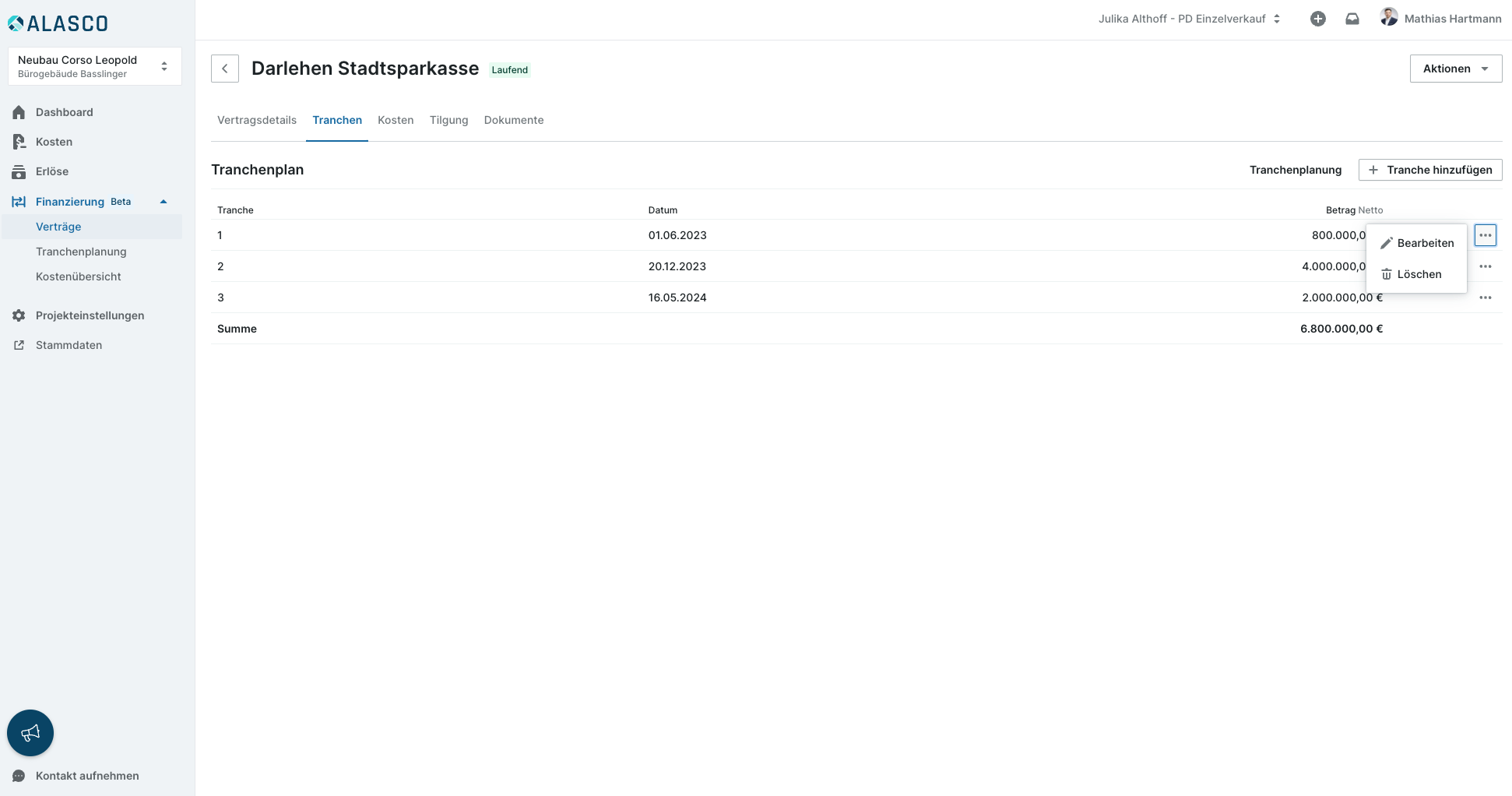Click the Kontakt aufnehmen link
The image size is (1512, 796).
click(87, 776)
